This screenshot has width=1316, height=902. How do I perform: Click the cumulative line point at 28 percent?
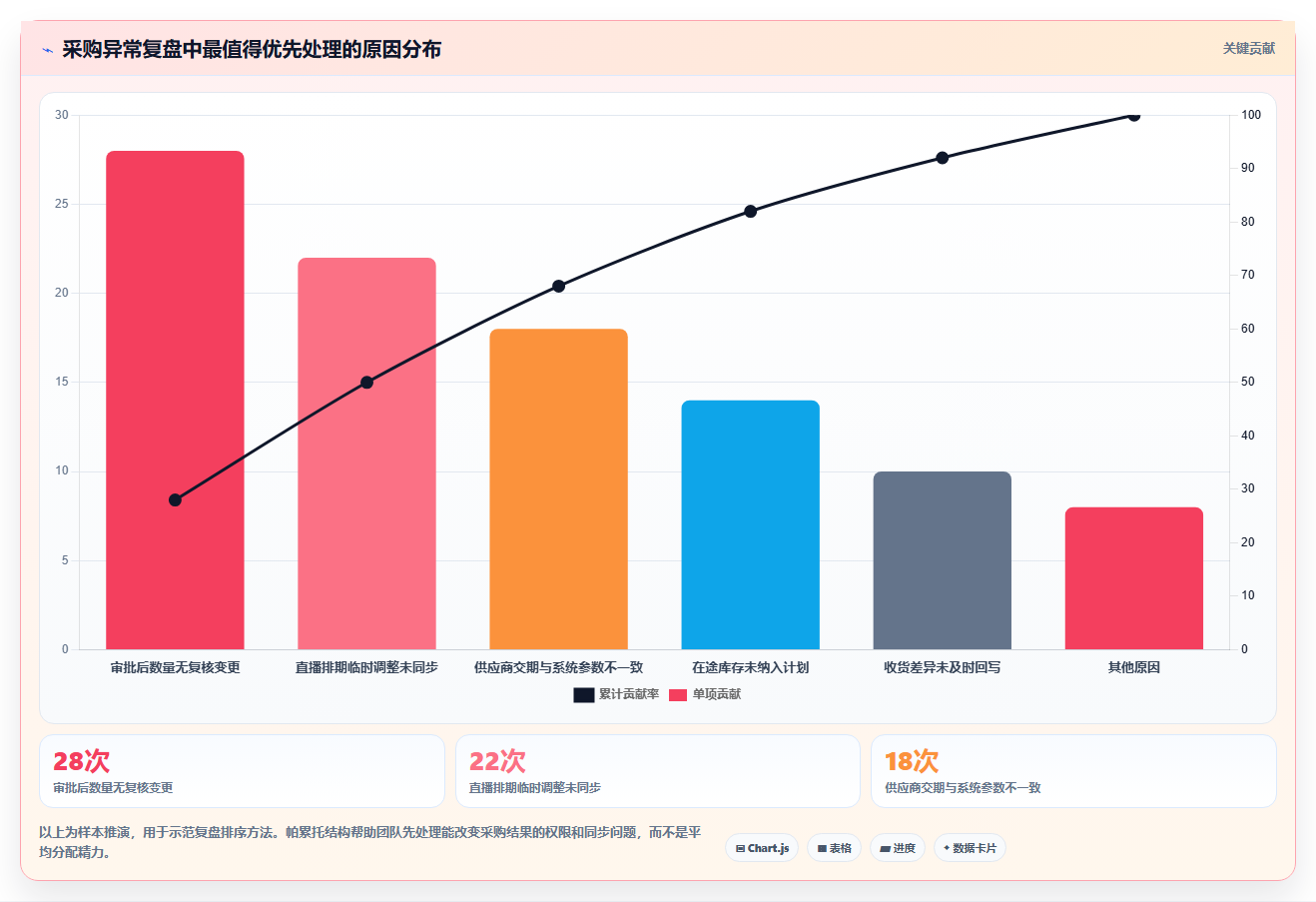(175, 499)
